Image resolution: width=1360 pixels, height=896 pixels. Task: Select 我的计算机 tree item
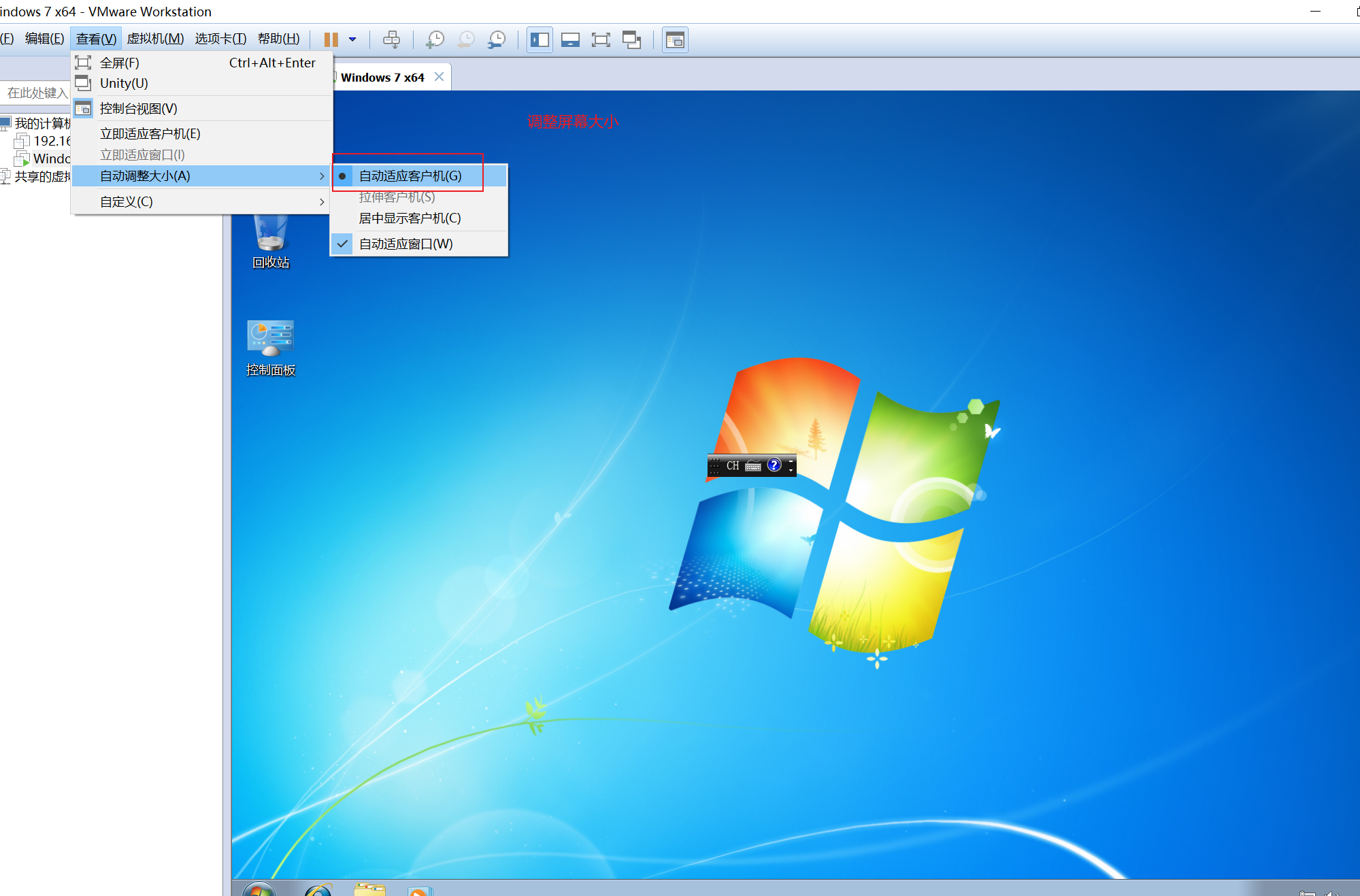click(42, 123)
